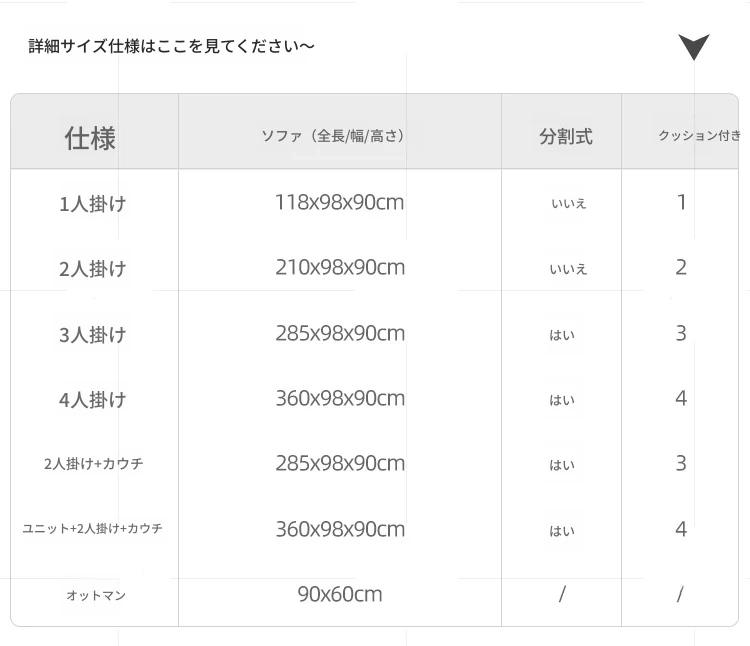
Task: Select the 1人掛け row label
Action: pos(92,204)
